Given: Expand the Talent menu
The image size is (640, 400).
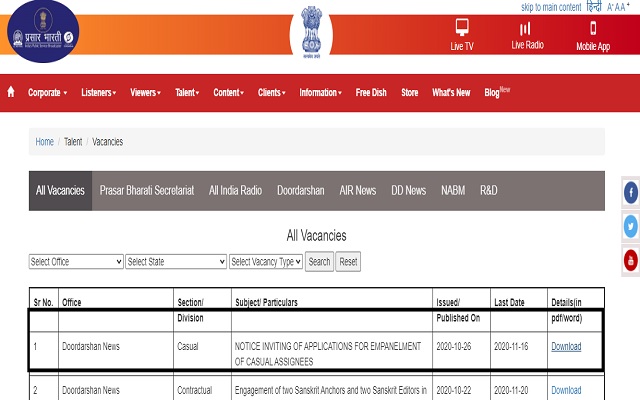Looking at the screenshot, I should 187,93.
